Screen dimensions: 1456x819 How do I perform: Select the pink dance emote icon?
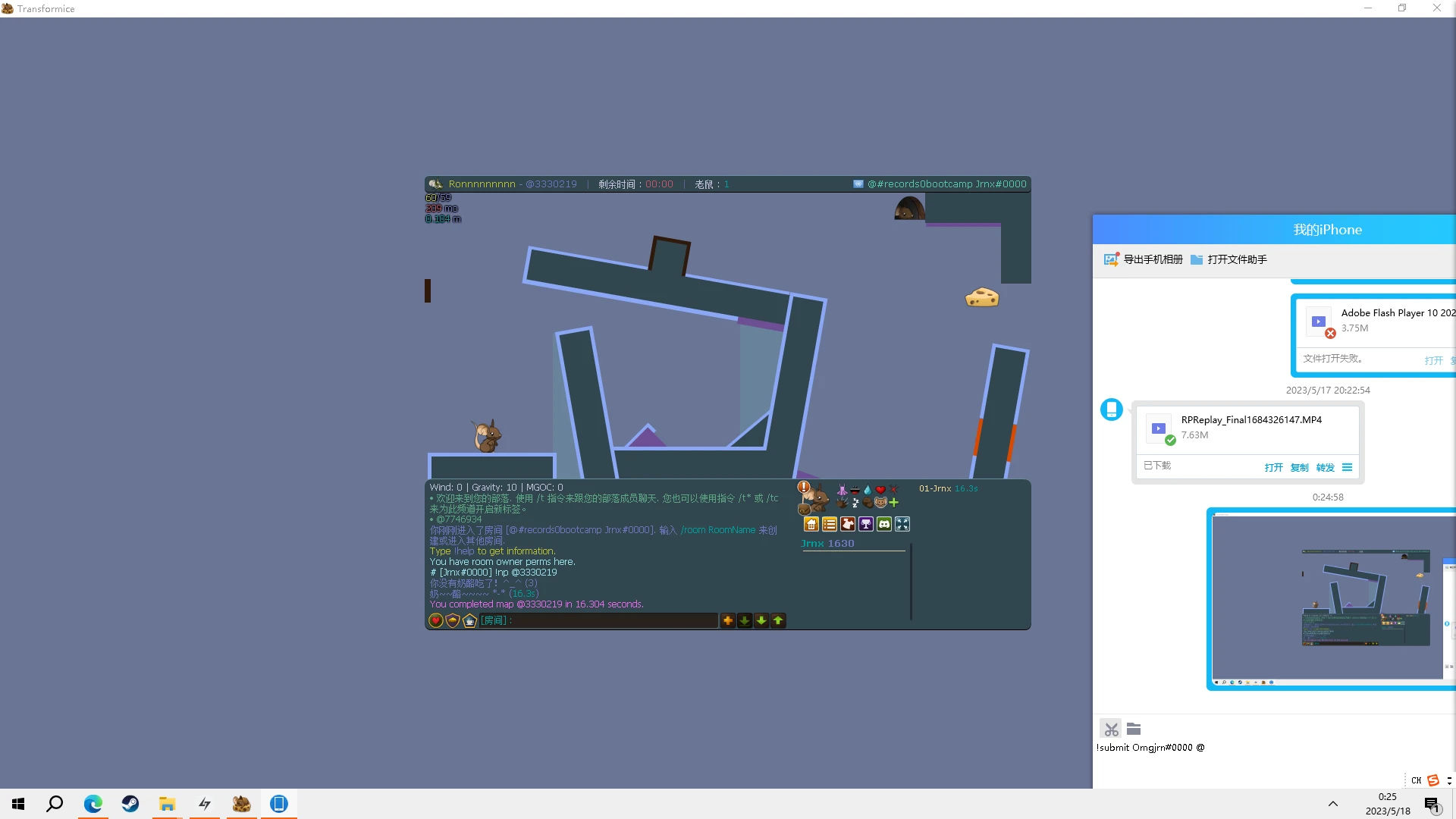tap(842, 490)
